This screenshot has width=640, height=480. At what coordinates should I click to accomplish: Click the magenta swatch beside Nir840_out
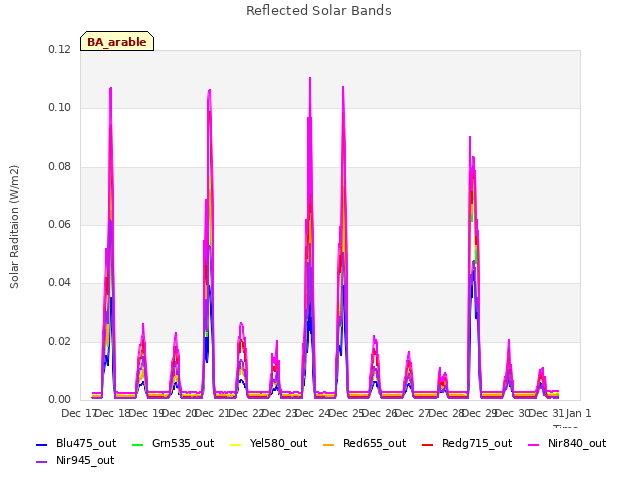[533, 444]
